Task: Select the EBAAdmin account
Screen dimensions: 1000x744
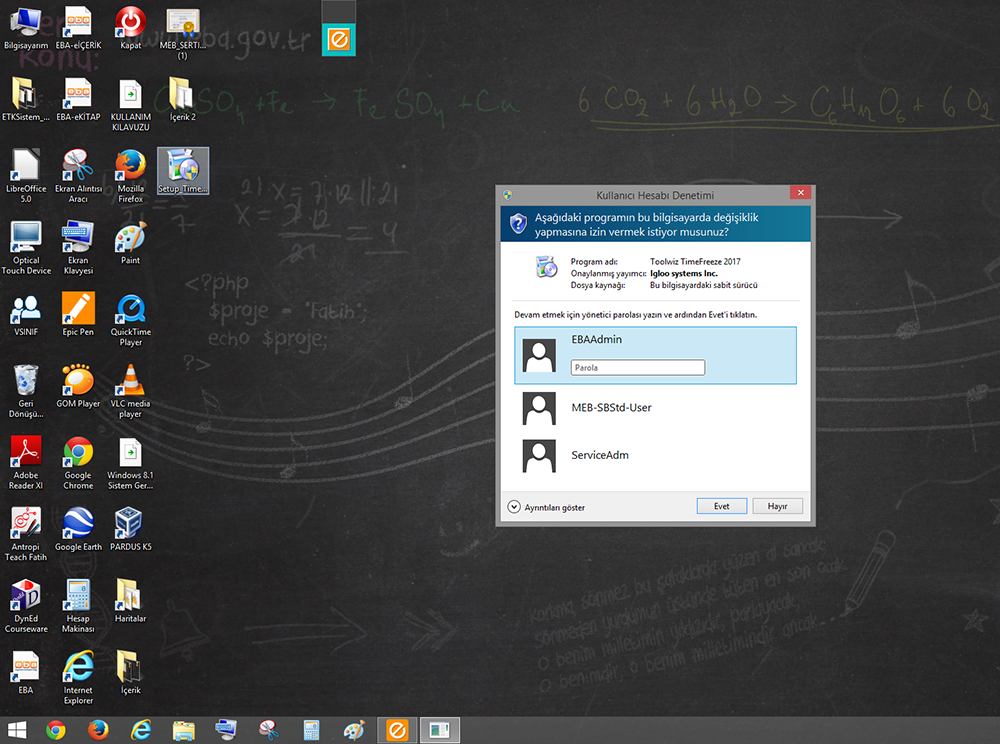Action: [656, 355]
